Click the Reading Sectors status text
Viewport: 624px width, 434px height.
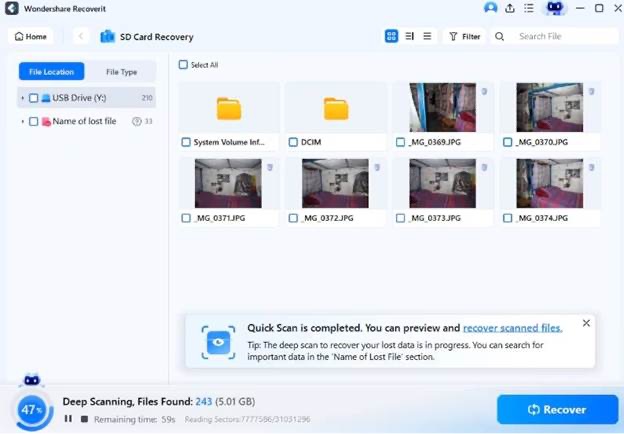point(248,419)
